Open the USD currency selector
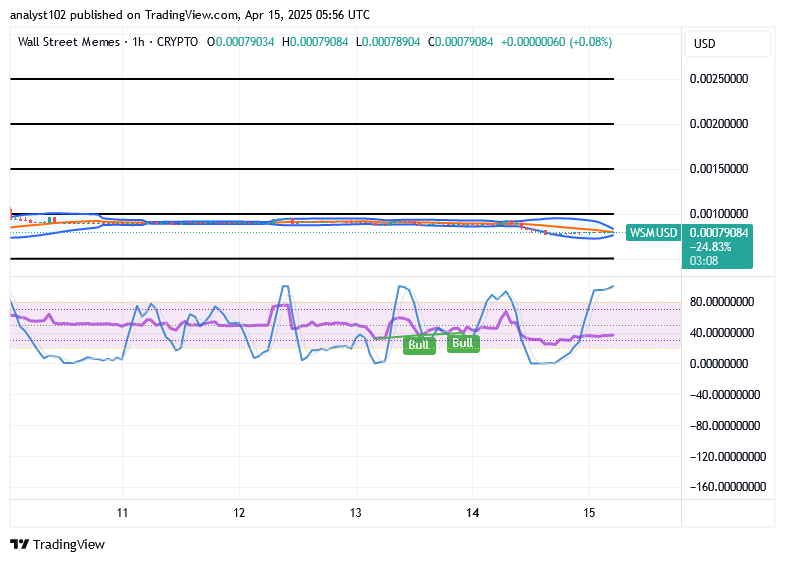Viewport: 785px width, 562px height. pos(727,44)
